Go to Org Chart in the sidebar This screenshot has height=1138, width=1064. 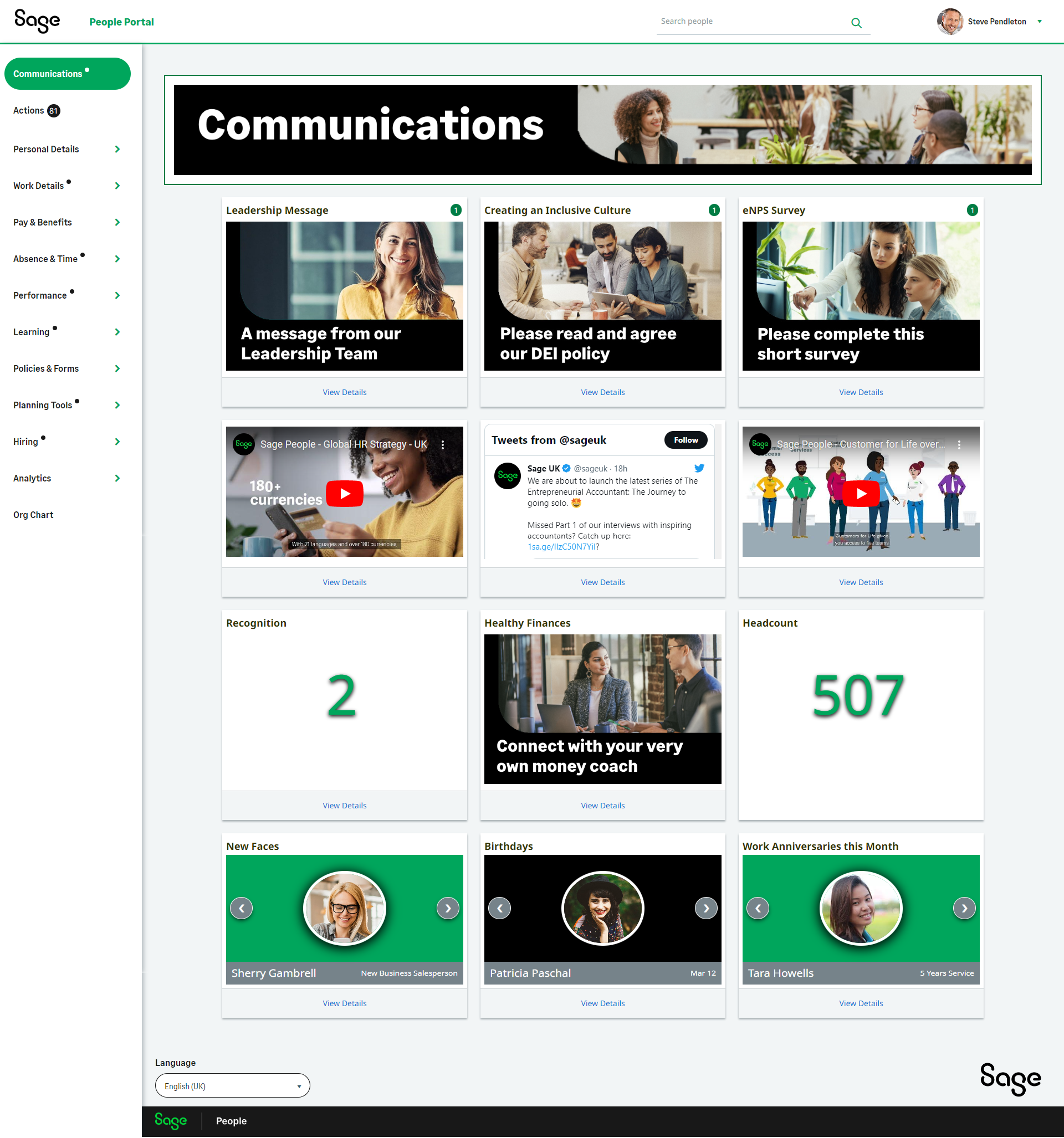point(33,515)
